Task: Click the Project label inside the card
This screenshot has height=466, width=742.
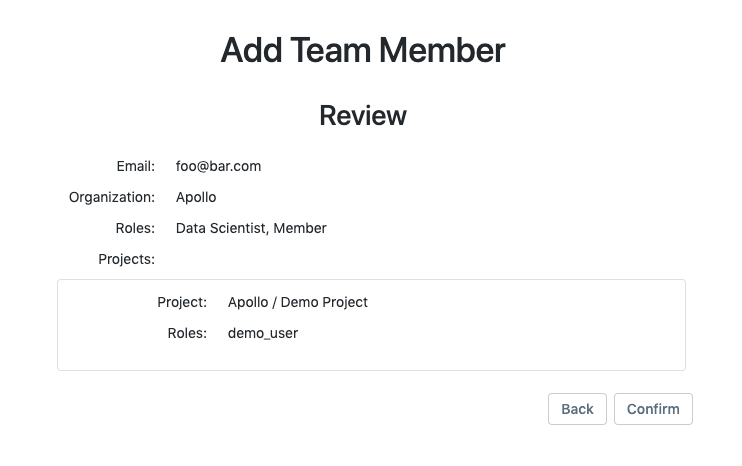Action: (x=182, y=302)
